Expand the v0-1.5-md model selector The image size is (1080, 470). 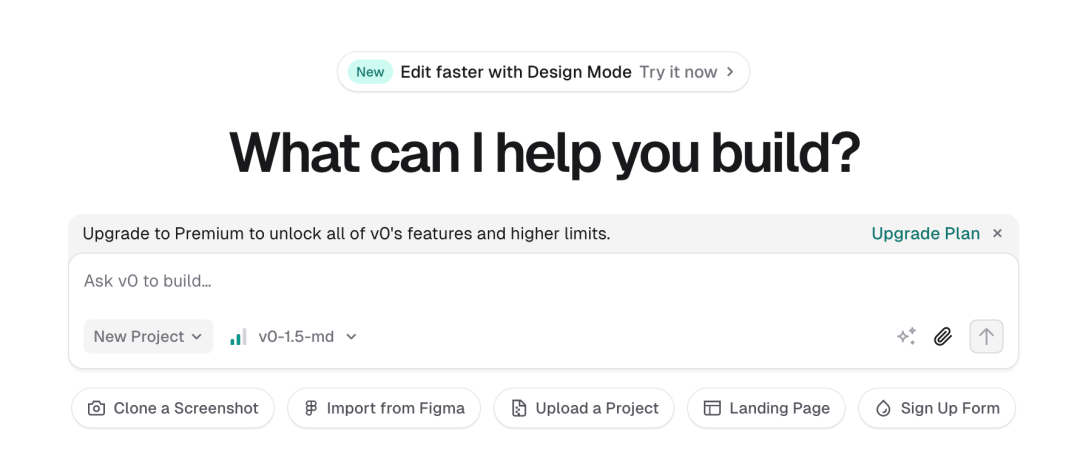point(306,337)
